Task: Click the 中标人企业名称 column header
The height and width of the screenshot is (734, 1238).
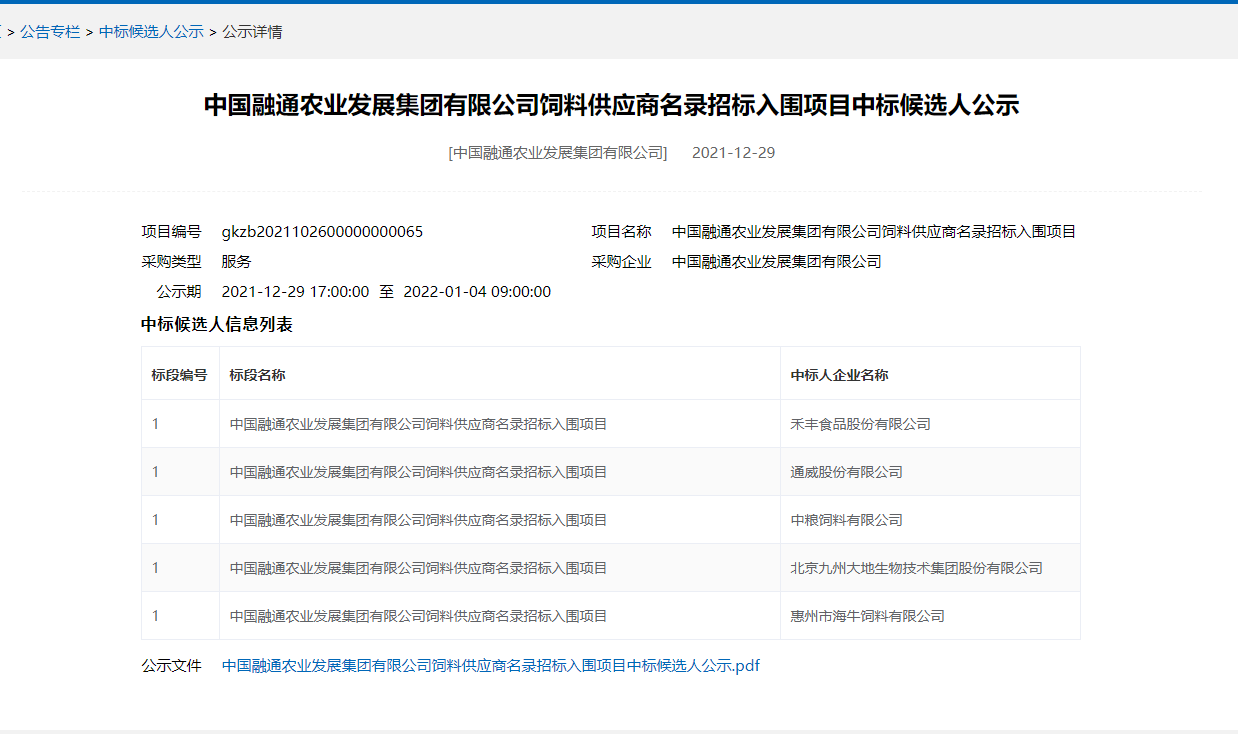Action: click(x=839, y=375)
